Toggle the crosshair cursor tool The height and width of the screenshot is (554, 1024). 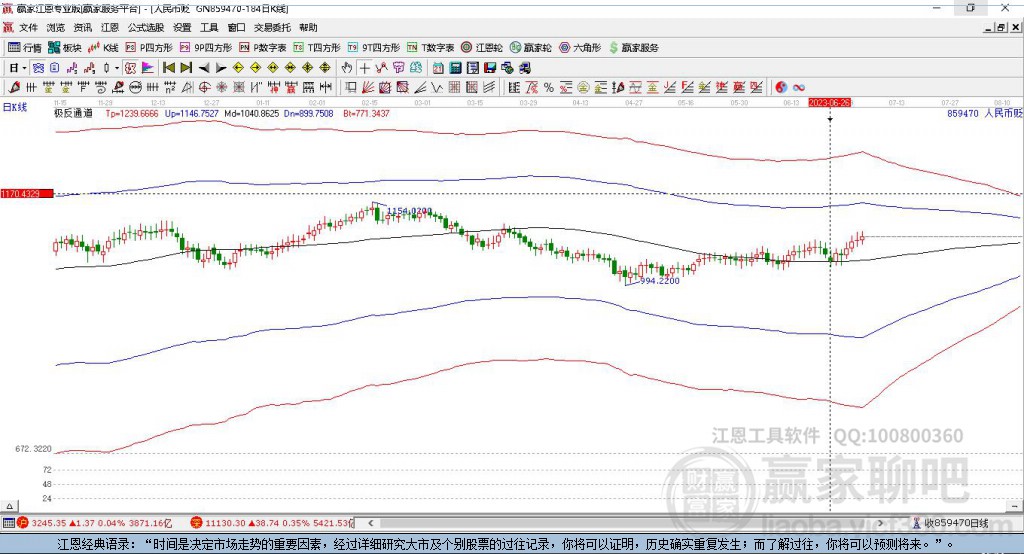pyautogui.click(x=364, y=68)
